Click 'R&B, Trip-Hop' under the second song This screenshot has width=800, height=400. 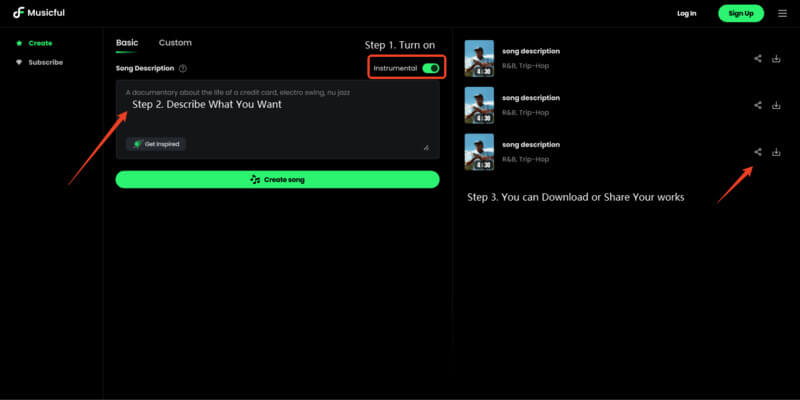click(x=526, y=112)
